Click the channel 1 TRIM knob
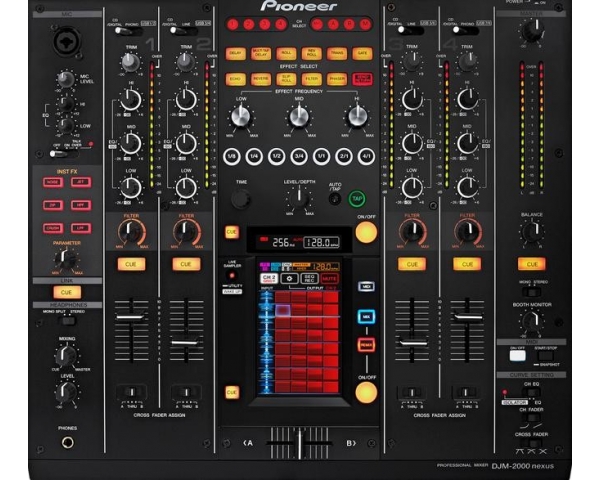Viewport: 600px width, 480px height. (x=130, y=62)
